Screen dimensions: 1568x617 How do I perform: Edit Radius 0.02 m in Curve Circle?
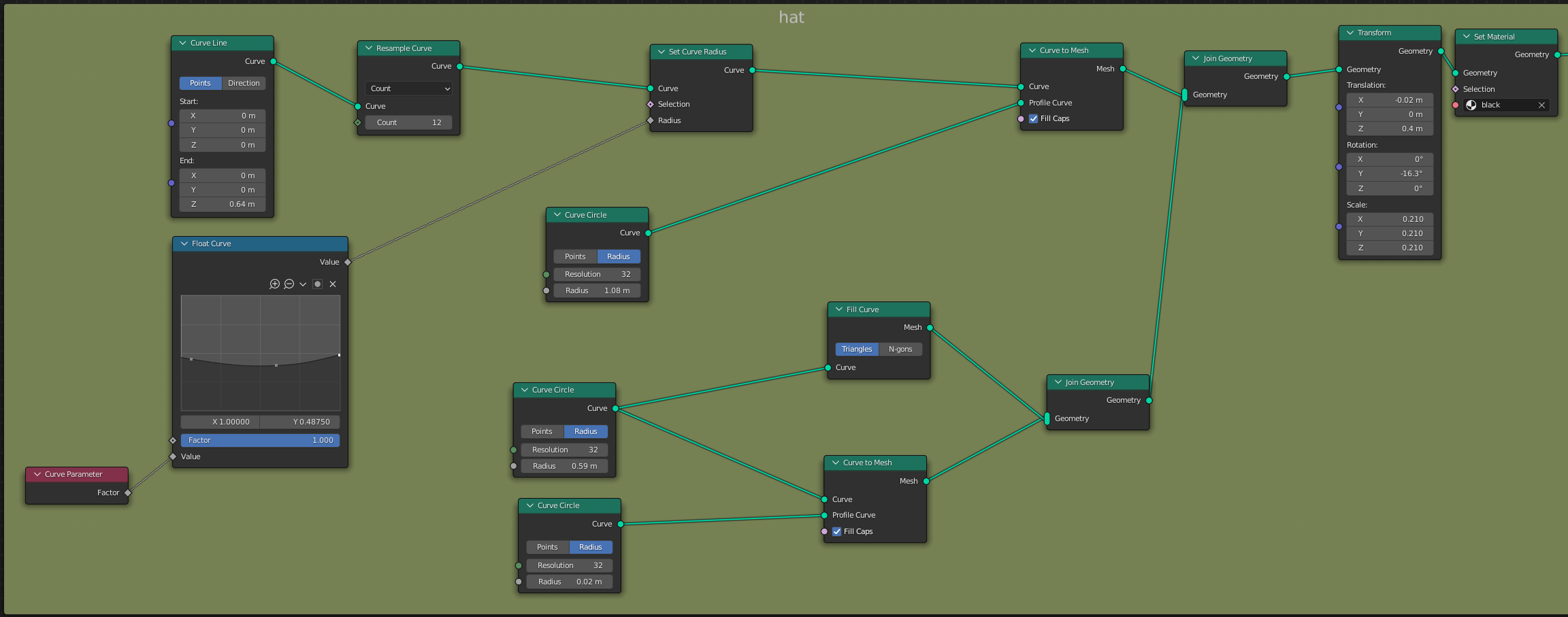tap(569, 582)
